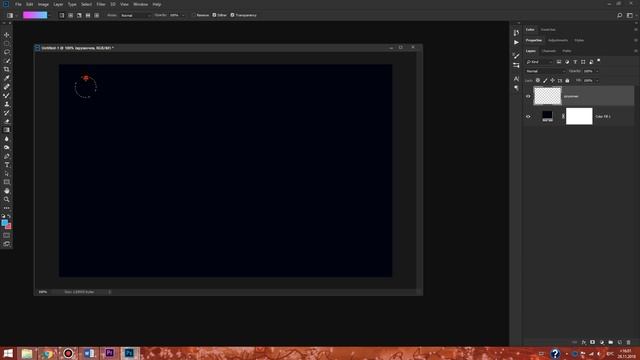This screenshot has width=640, height=360.
Task: Open the Image menu
Action: (43, 4)
